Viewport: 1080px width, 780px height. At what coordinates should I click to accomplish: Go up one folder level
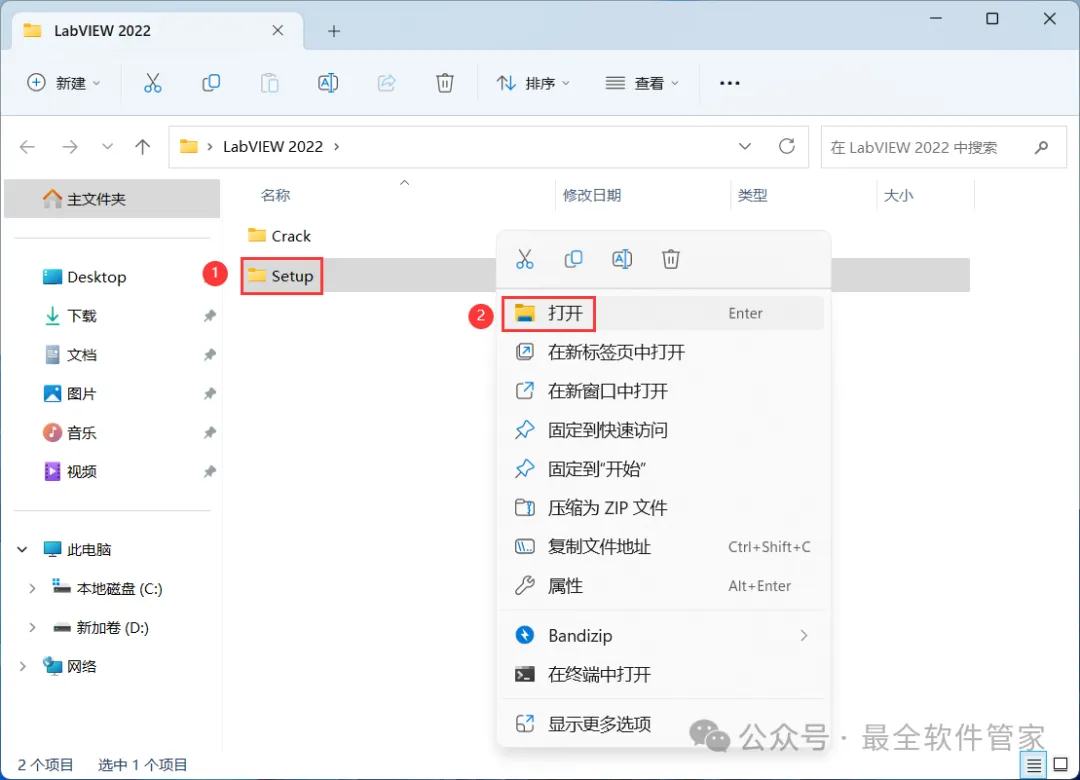(143, 147)
